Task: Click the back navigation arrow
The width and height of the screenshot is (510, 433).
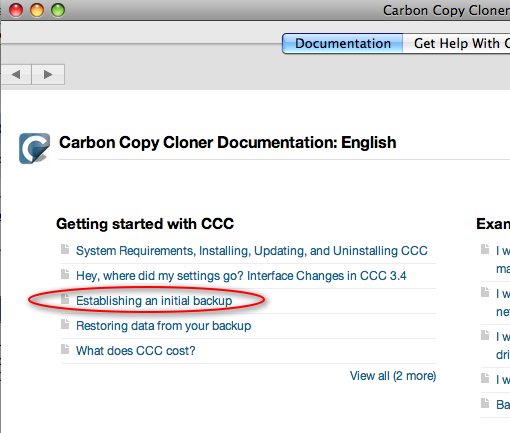Action: (x=16, y=74)
